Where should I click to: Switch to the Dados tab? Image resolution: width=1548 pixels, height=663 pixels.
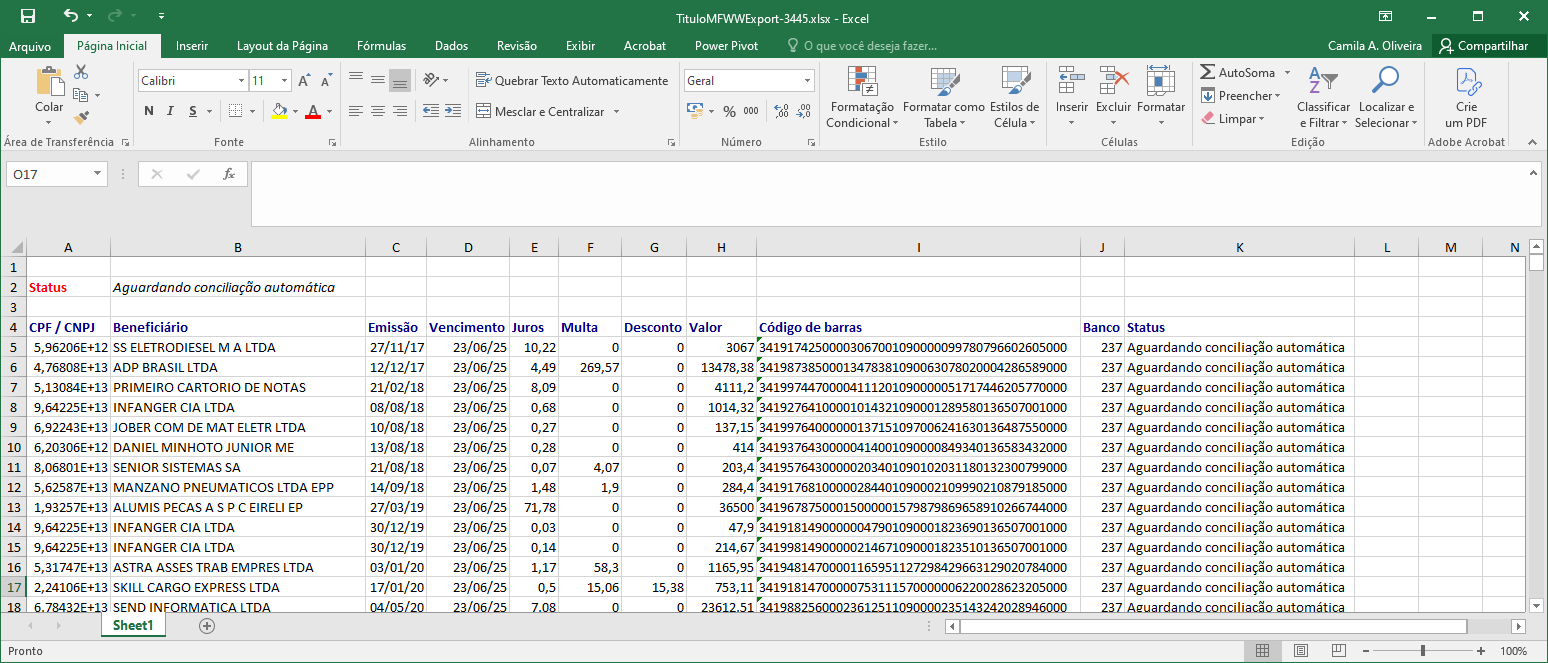(x=451, y=46)
